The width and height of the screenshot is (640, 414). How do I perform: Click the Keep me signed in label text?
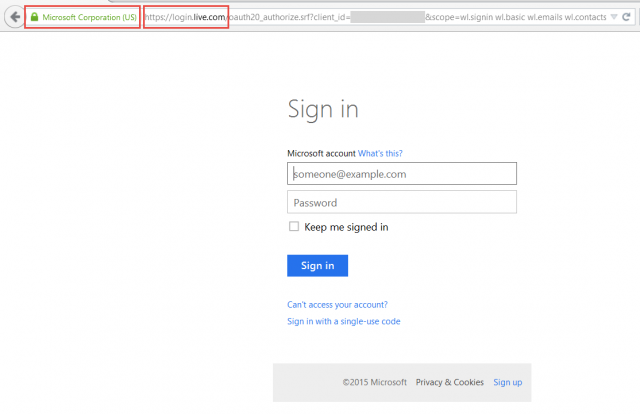[346, 227]
